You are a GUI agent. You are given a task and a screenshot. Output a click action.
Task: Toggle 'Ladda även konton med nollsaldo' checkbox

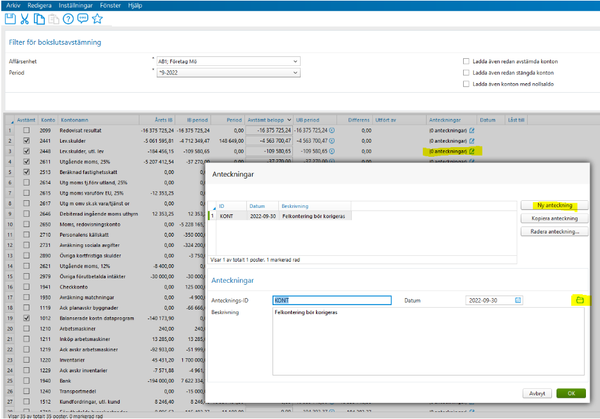(467, 83)
